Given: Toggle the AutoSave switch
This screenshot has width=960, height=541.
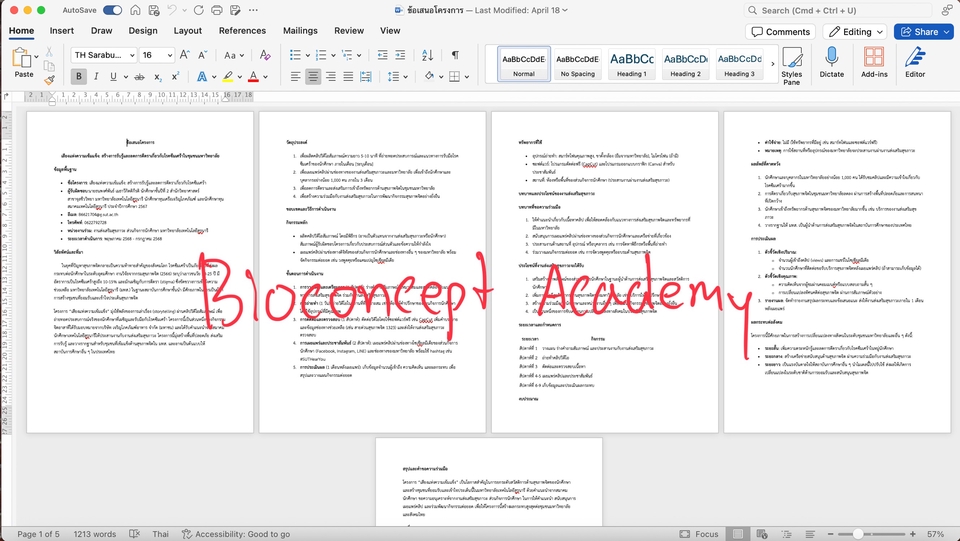Looking at the screenshot, I should coord(112,10).
